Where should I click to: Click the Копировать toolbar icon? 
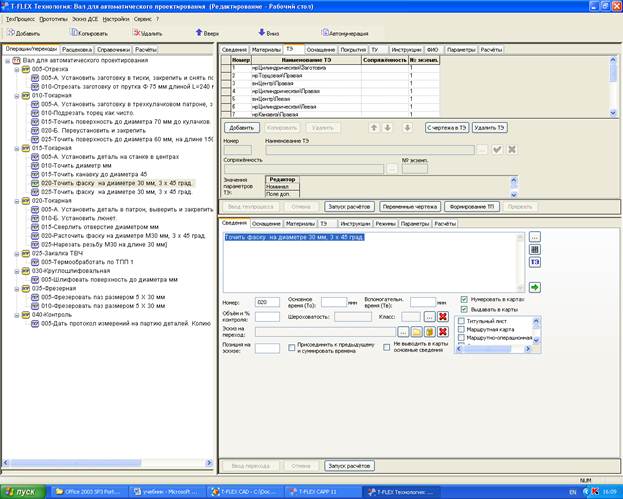74,33
